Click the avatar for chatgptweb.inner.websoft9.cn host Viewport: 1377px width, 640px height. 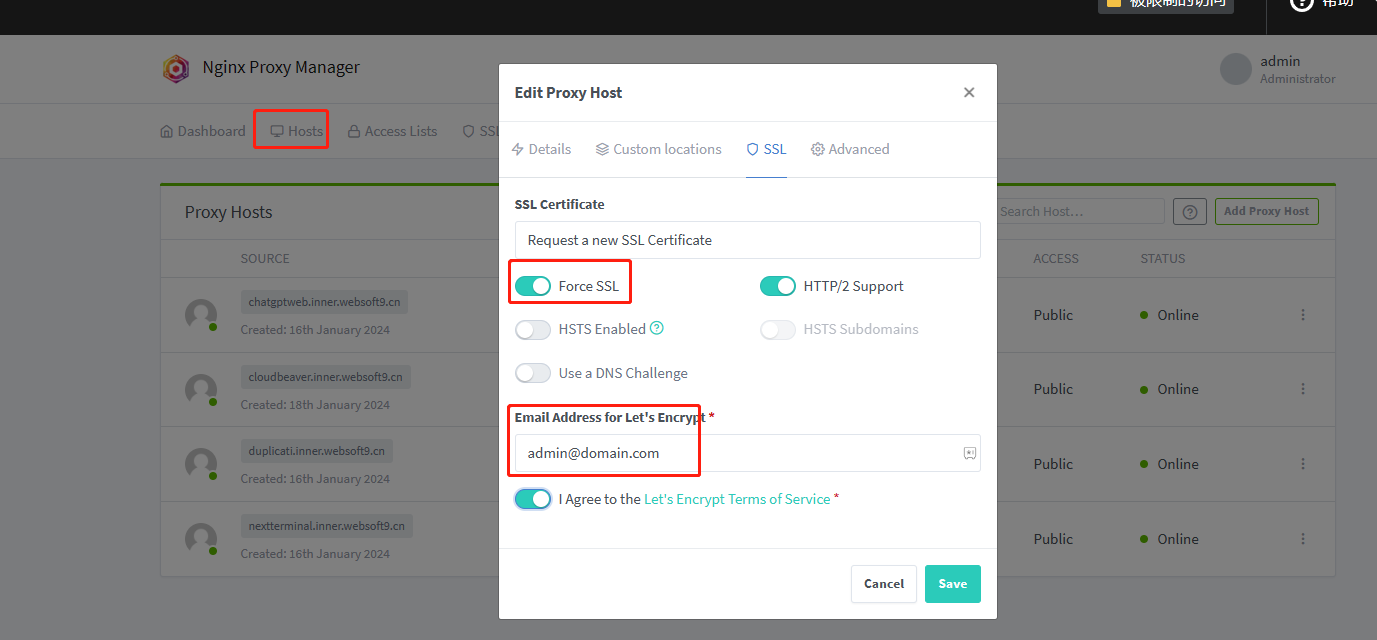tap(201, 315)
